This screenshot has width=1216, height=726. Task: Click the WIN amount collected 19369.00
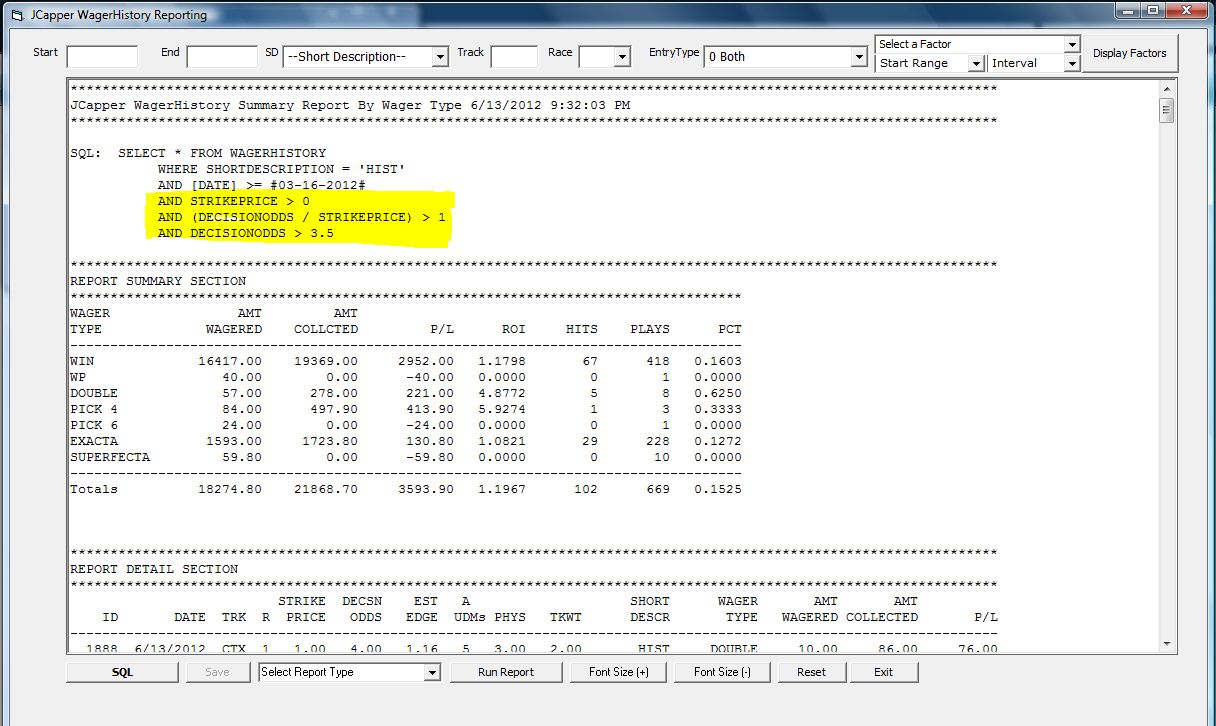point(326,361)
